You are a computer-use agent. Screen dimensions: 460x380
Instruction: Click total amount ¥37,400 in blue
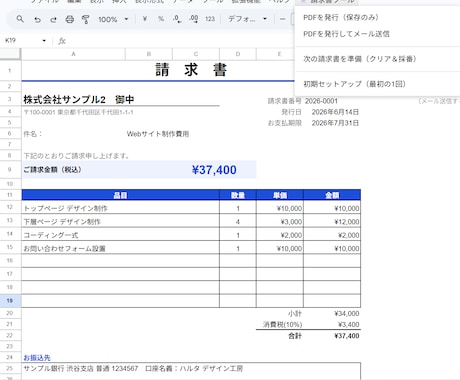click(214, 170)
